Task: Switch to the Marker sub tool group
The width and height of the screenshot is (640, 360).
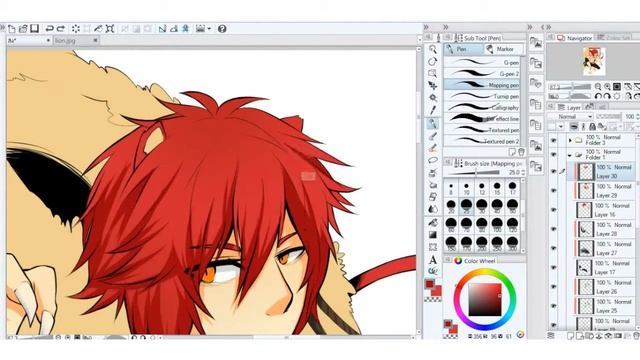Action: pos(503,49)
